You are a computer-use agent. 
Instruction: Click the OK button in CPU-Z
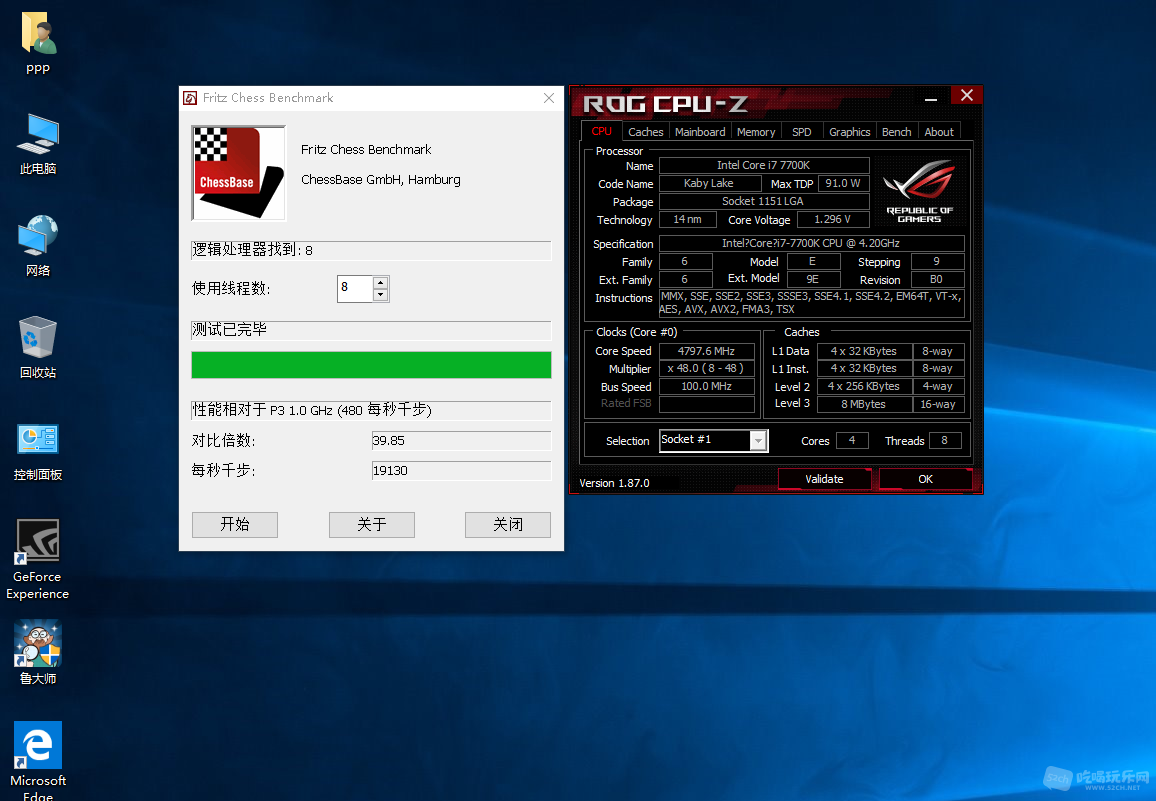coord(925,479)
